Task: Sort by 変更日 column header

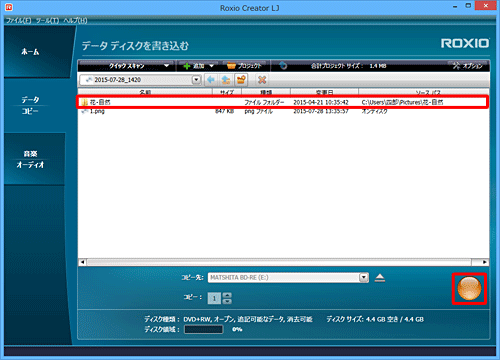Action: [324, 92]
